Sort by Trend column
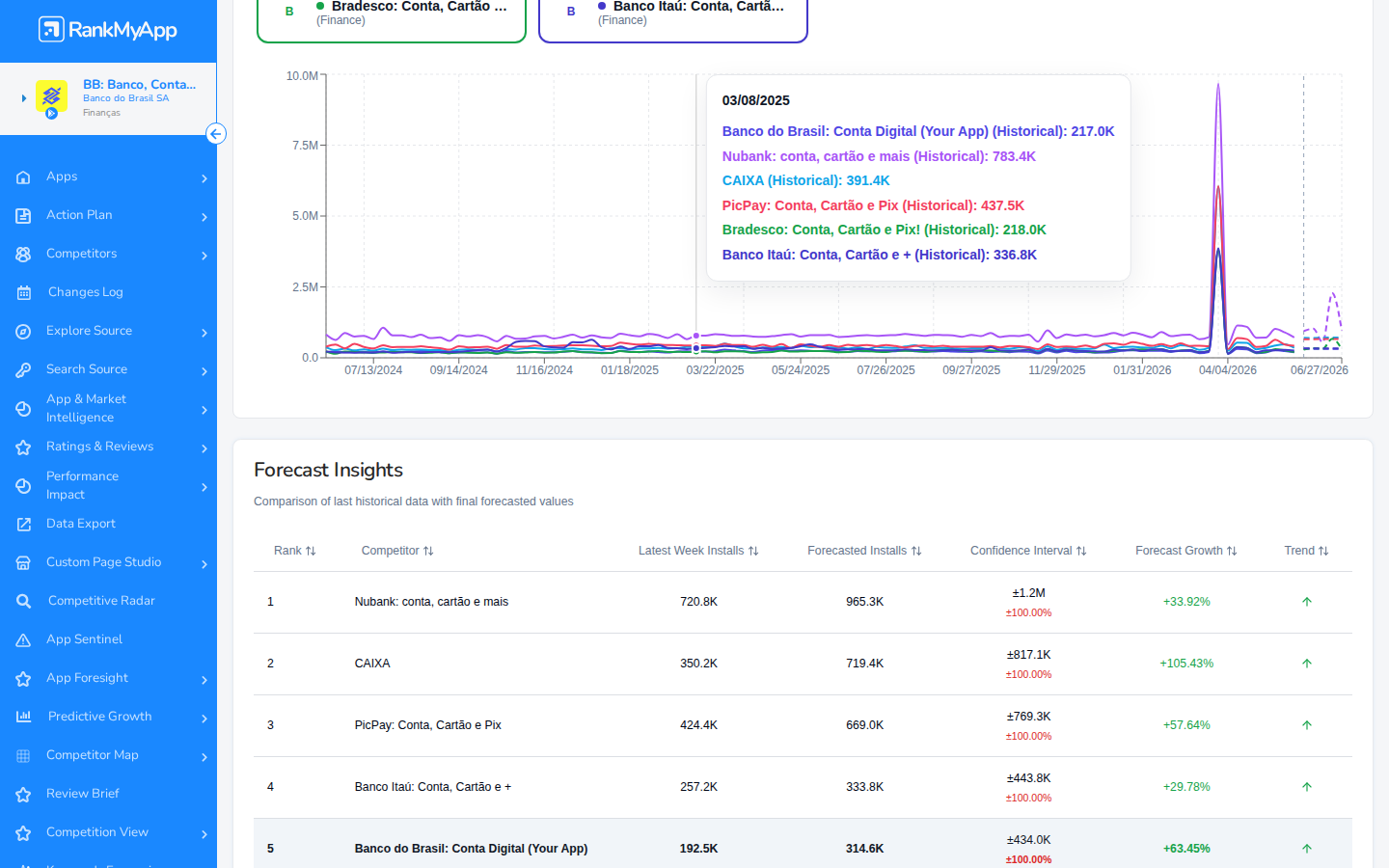 click(x=1306, y=551)
